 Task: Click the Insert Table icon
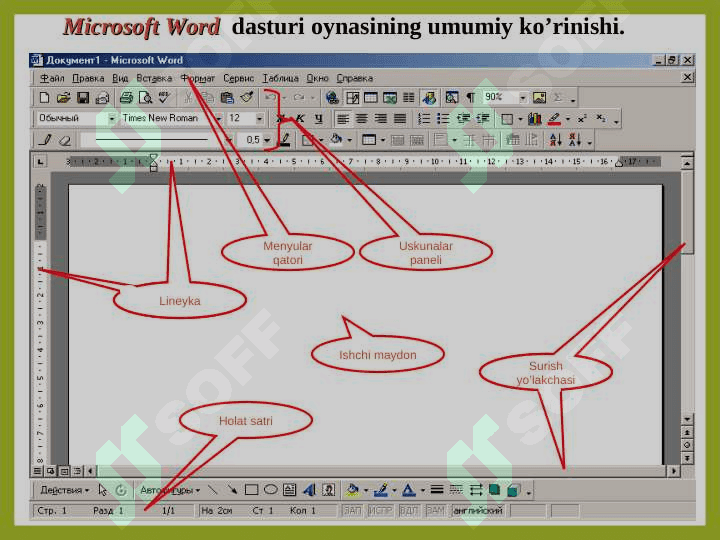370,97
